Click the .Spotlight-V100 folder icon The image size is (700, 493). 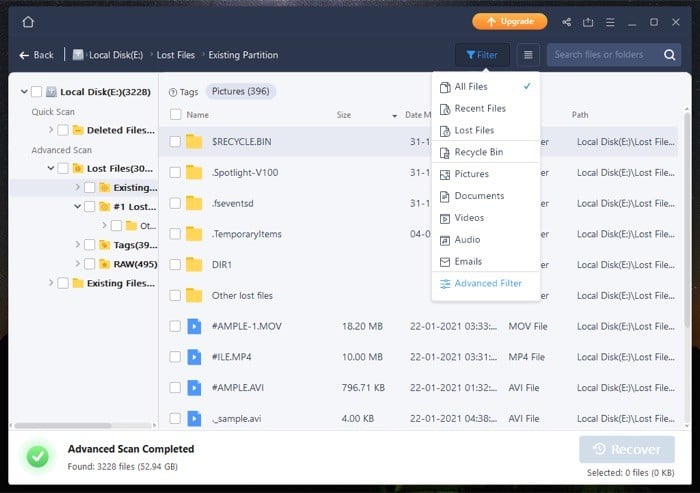[x=194, y=172]
